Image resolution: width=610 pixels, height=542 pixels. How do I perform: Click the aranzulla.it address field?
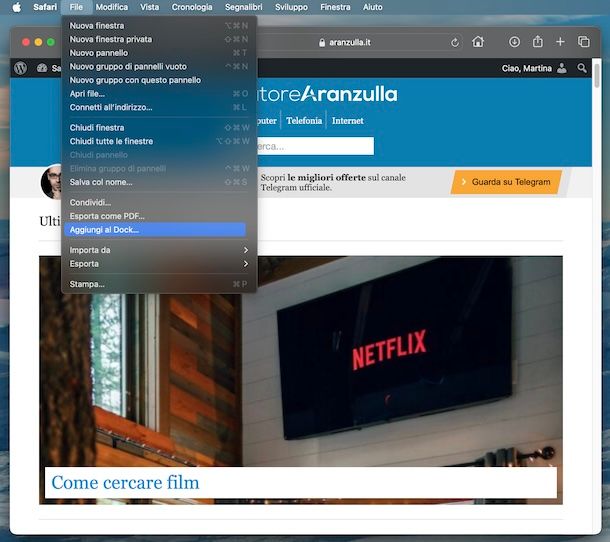[x=358, y=42]
